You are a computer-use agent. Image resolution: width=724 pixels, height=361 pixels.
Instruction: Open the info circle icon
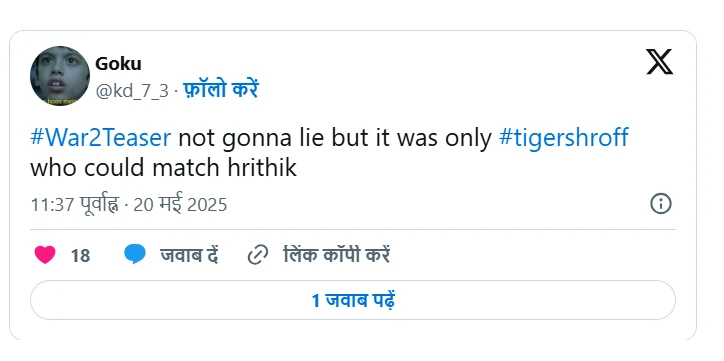[661, 204]
